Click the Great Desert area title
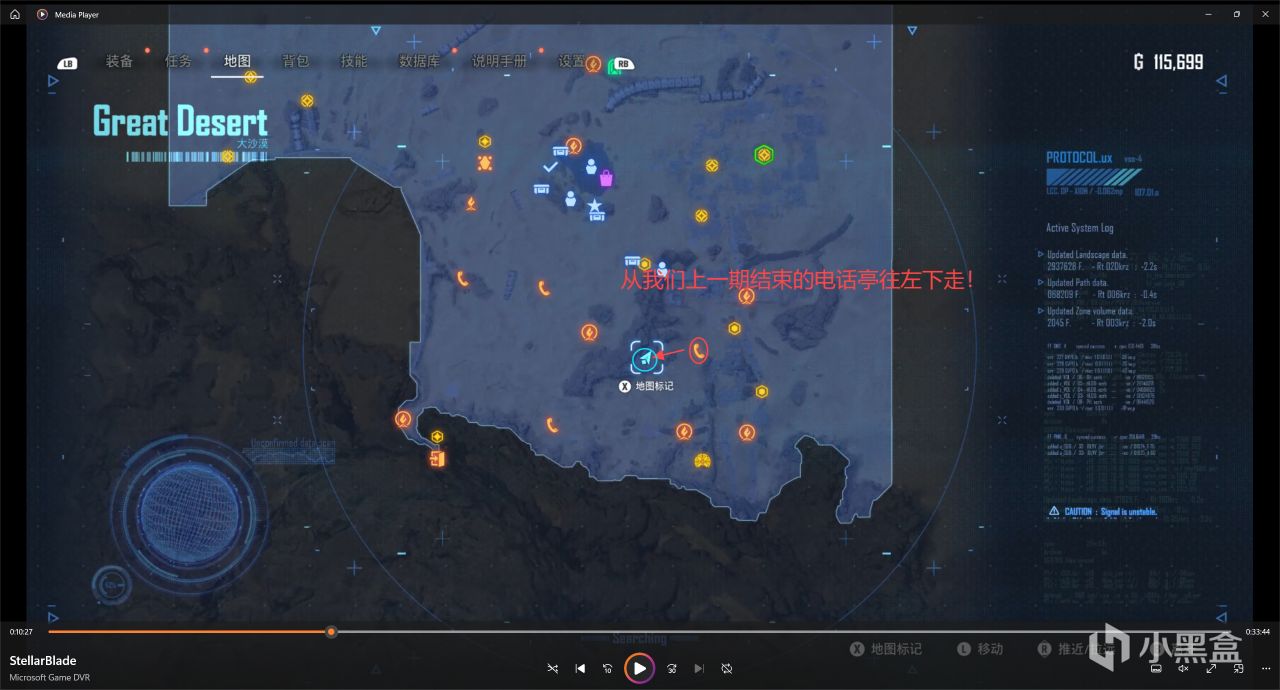Viewport: 1280px width, 690px height. pos(180,122)
